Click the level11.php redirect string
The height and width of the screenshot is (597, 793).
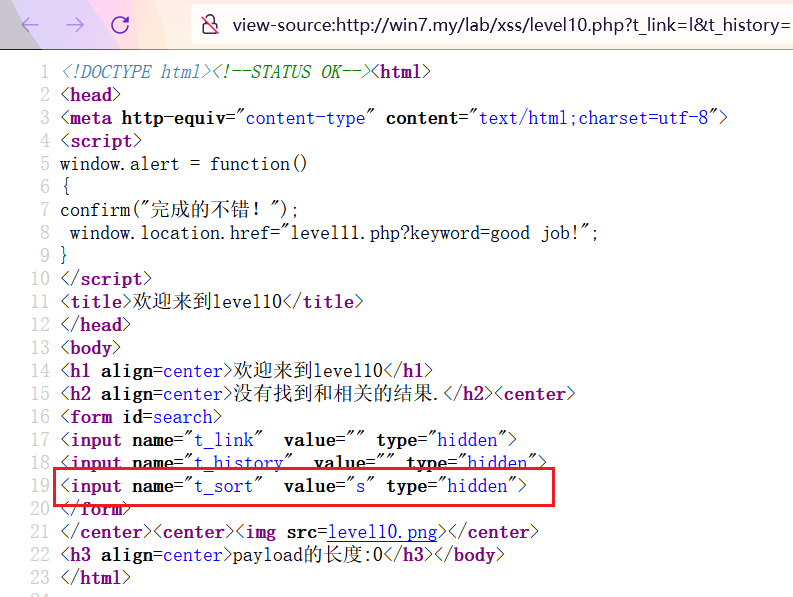pyautogui.click(x=439, y=233)
